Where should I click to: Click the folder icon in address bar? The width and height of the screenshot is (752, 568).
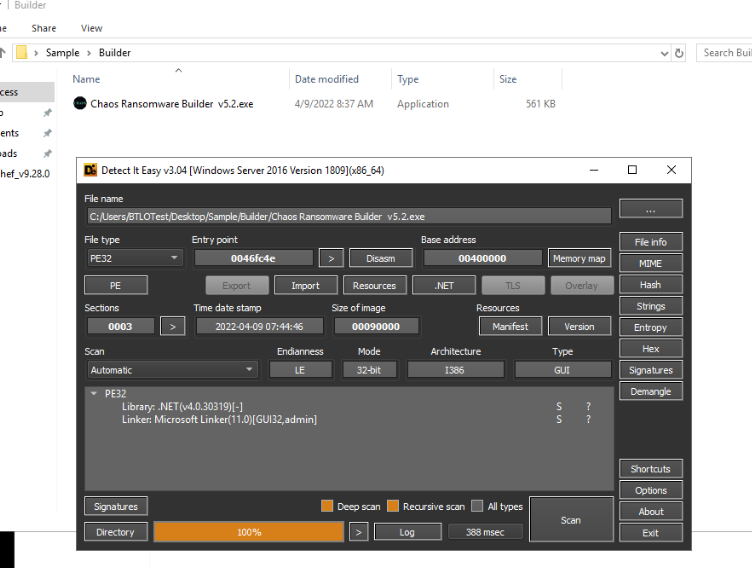22,52
